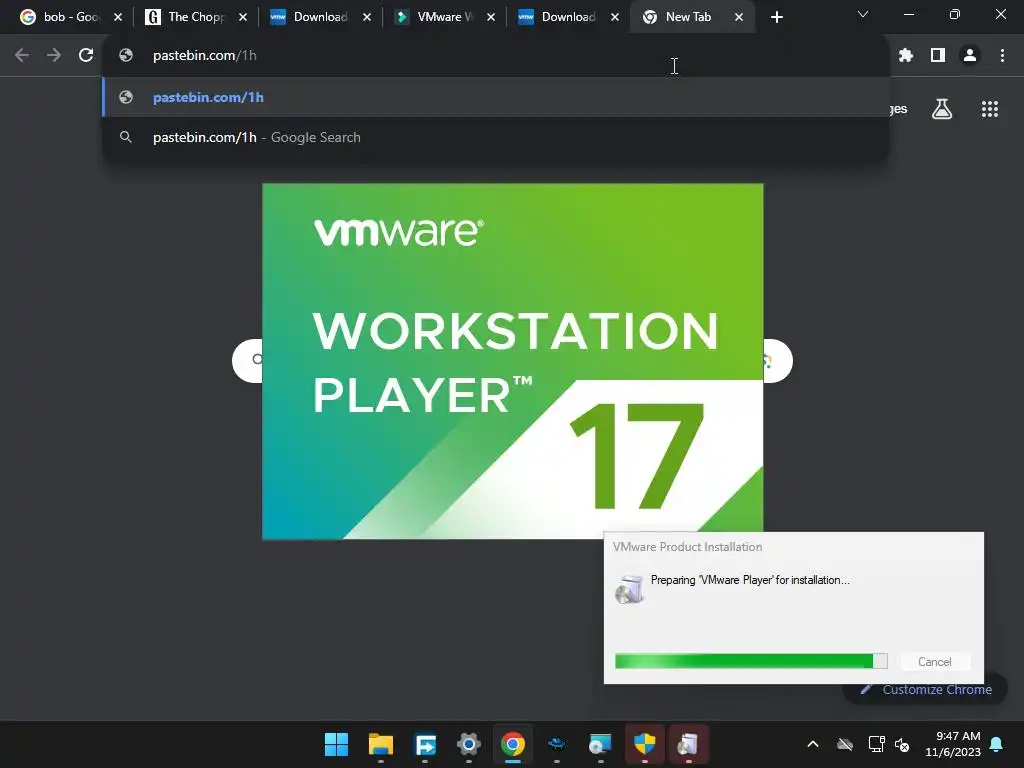Open the Chrome profile avatar menu
Screen dimensions: 1024x768
pyautogui.click(x=970, y=56)
